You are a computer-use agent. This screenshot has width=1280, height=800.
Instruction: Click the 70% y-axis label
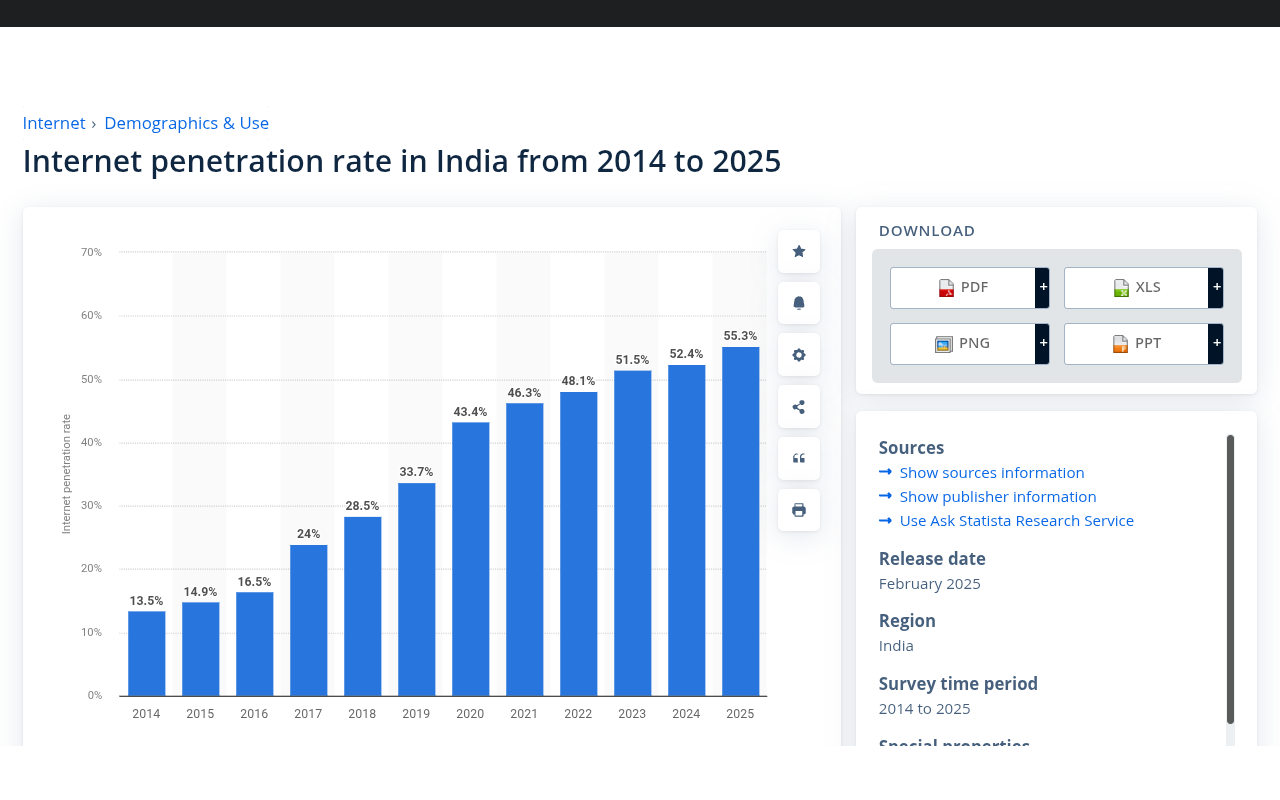click(x=92, y=252)
